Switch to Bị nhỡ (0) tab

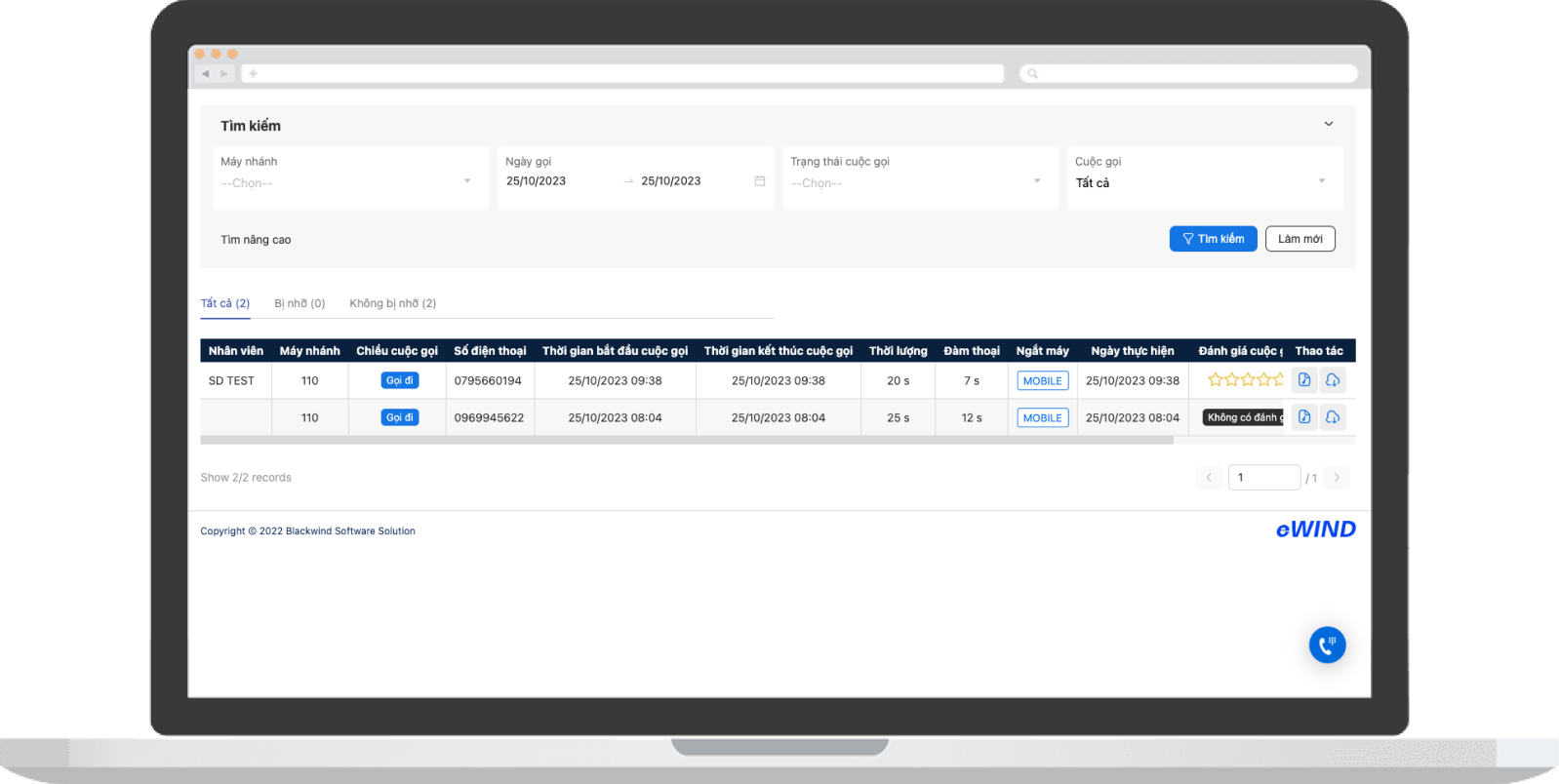300,303
